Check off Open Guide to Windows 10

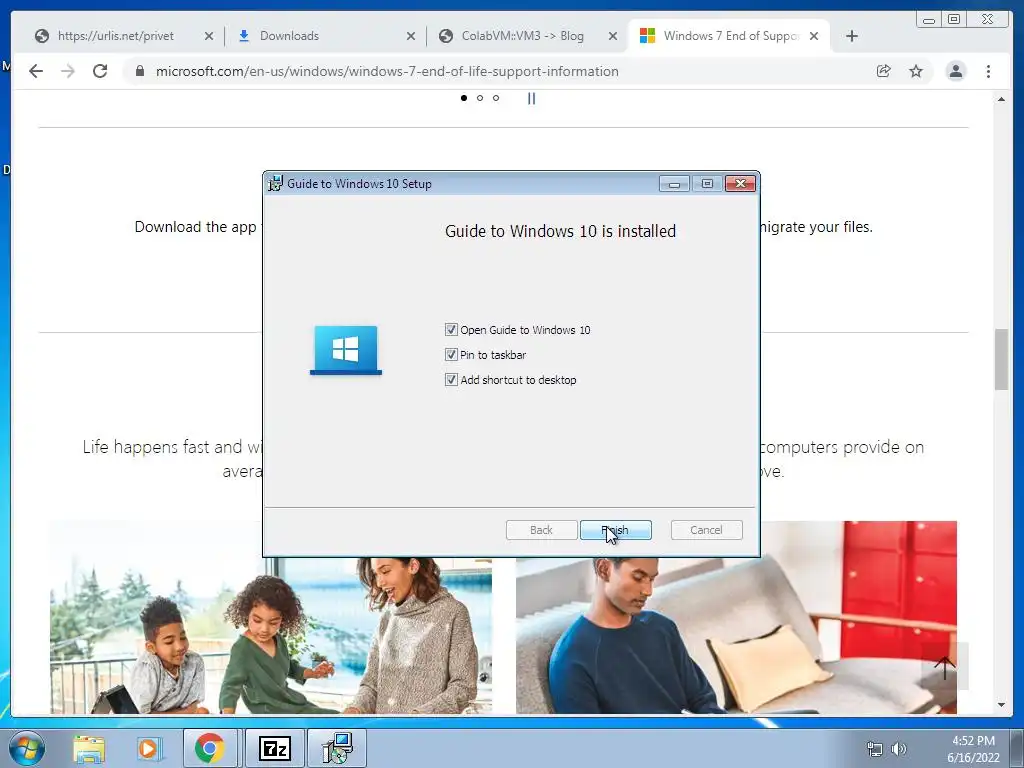[451, 330]
